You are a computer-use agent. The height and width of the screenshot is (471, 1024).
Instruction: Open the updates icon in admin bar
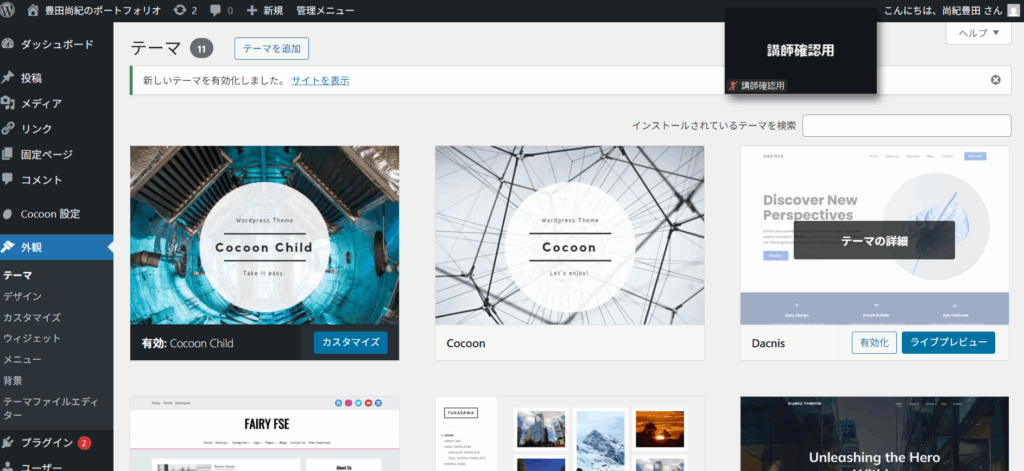coord(178,10)
